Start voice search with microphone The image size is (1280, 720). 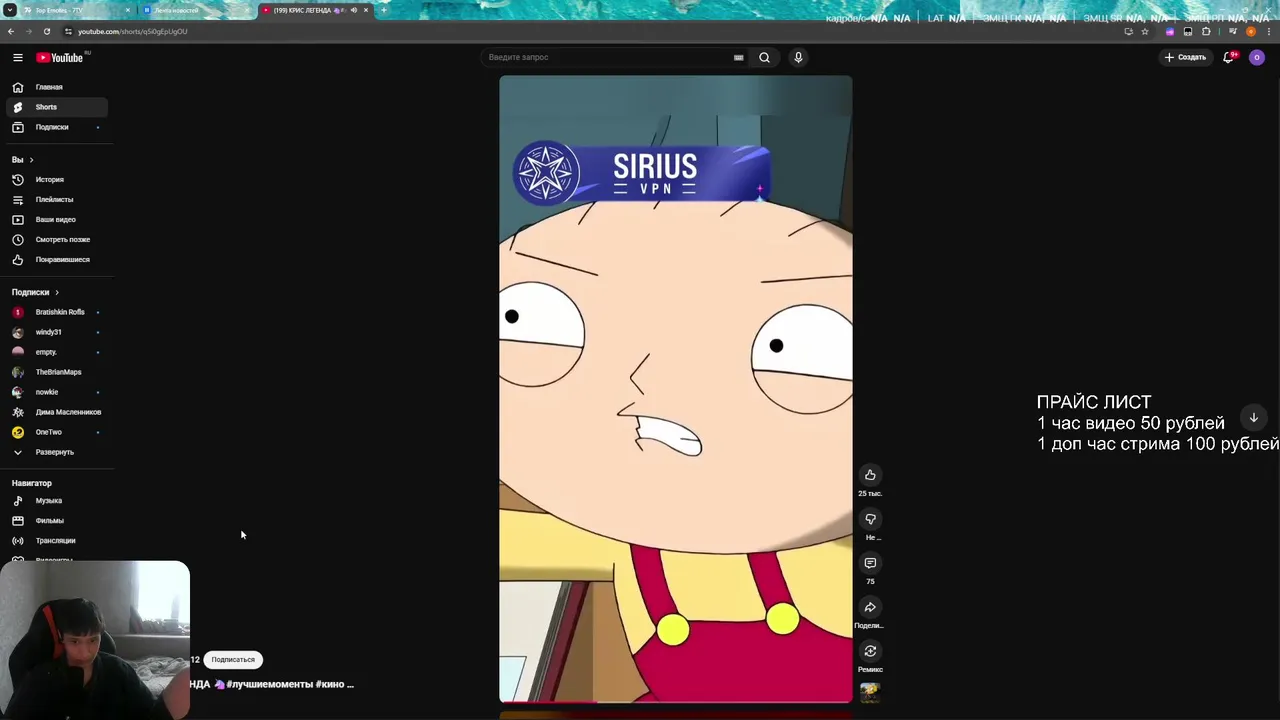pos(798,57)
